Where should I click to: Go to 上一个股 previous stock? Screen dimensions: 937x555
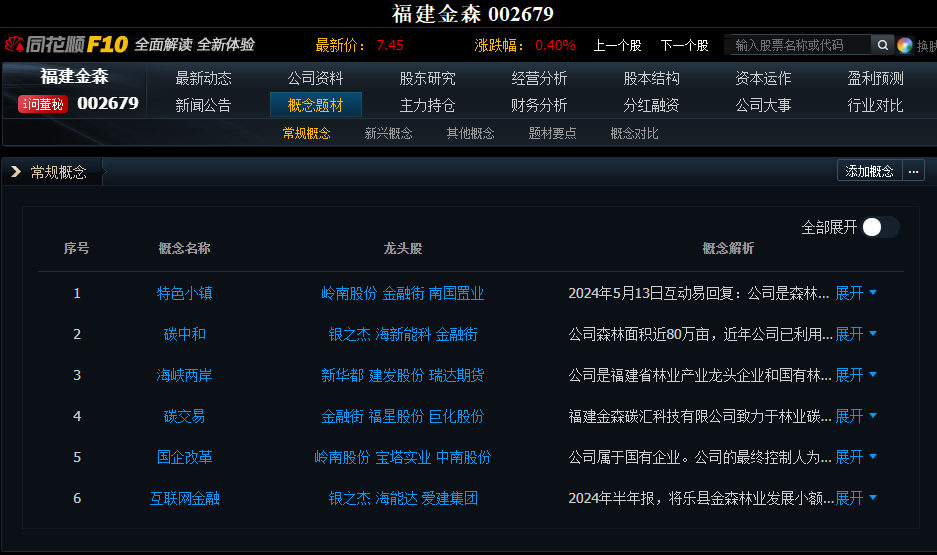[617, 45]
